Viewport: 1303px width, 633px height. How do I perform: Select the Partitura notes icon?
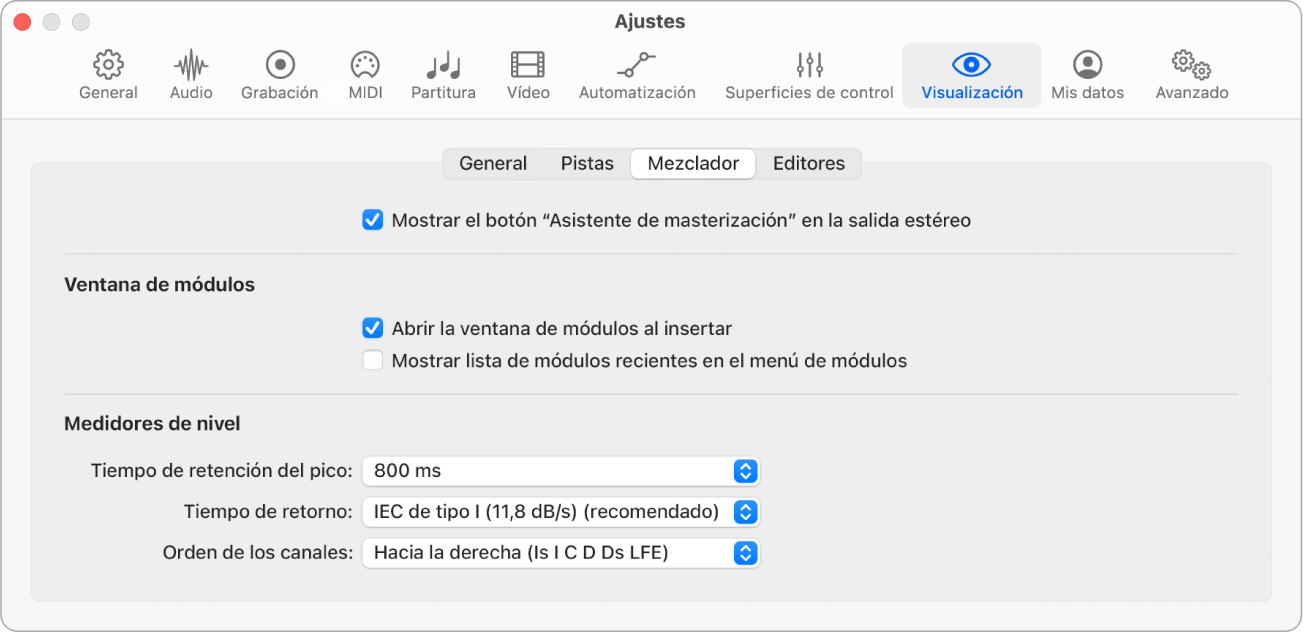point(443,76)
